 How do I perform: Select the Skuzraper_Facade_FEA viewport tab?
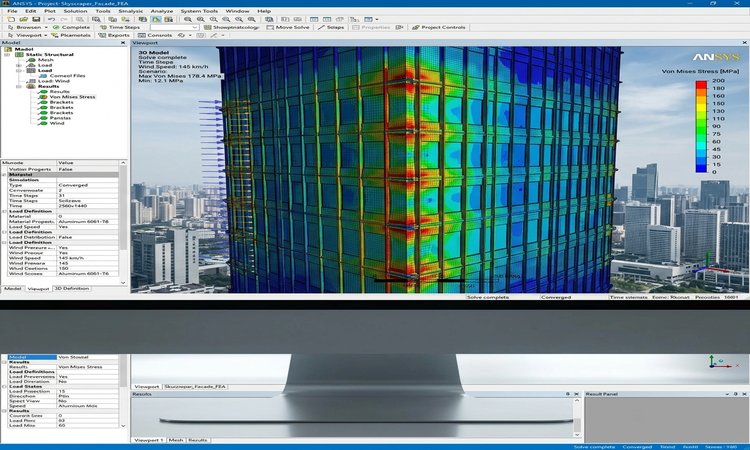pos(195,386)
